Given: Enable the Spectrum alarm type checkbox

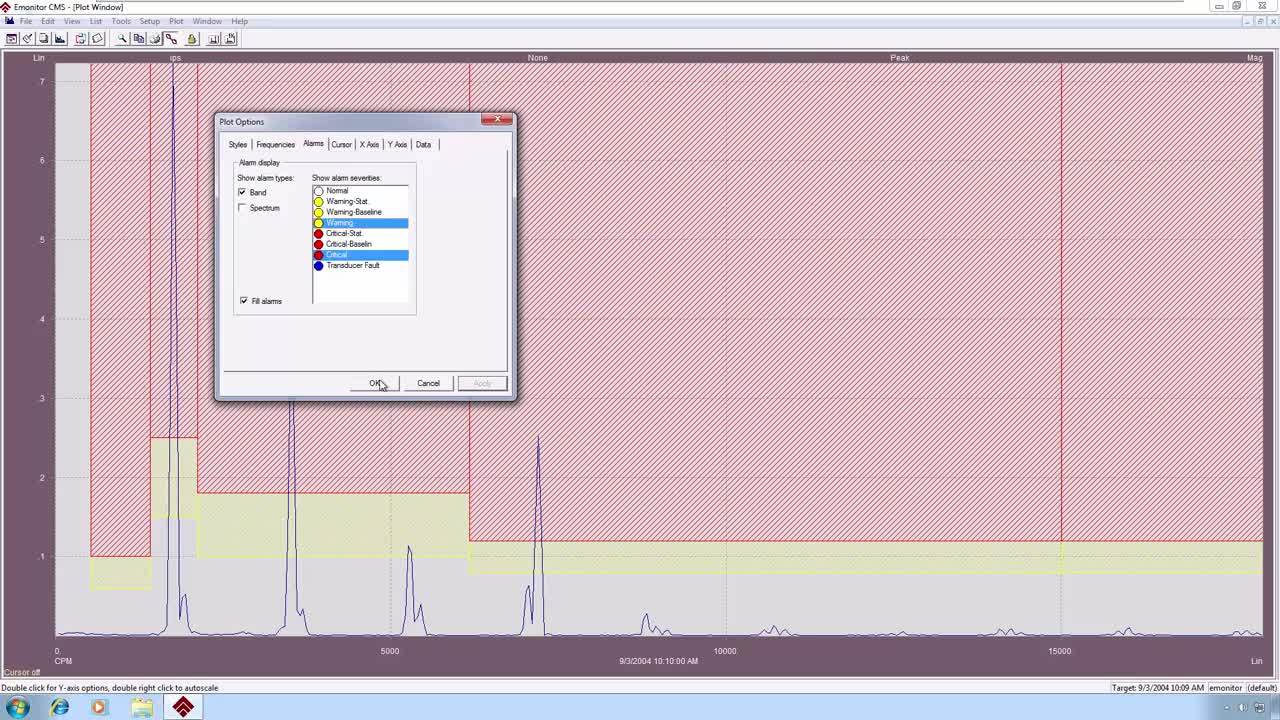Looking at the screenshot, I should point(242,208).
